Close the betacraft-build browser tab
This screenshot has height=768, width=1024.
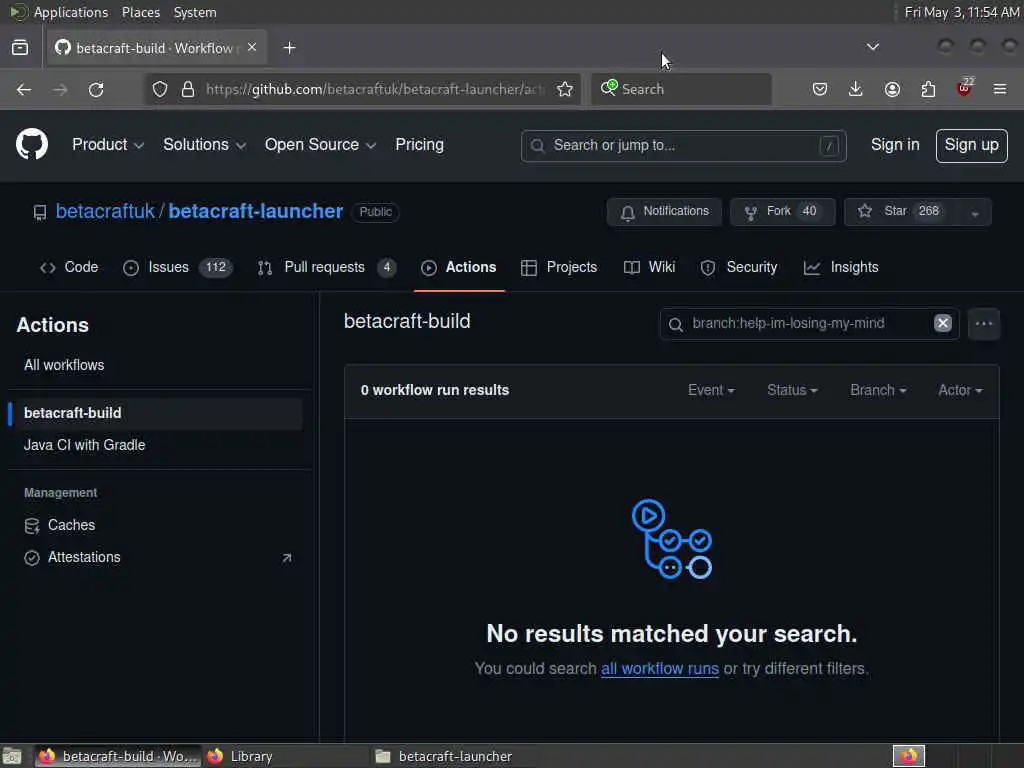pyautogui.click(x=252, y=48)
